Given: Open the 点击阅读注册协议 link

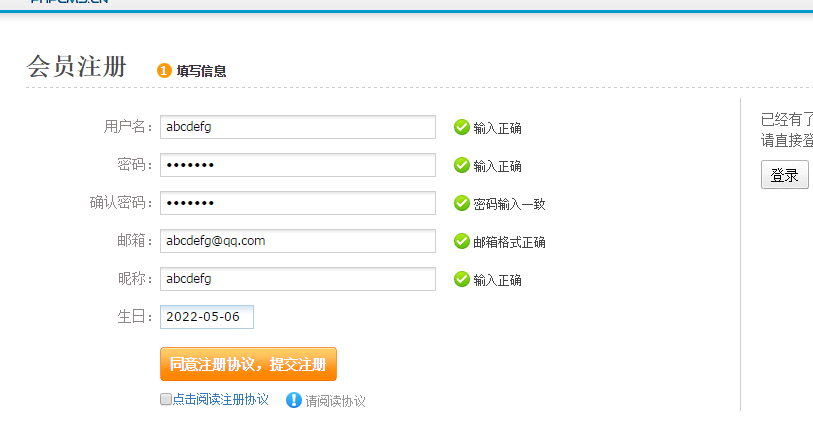Looking at the screenshot, I should [x=220, y=400].
